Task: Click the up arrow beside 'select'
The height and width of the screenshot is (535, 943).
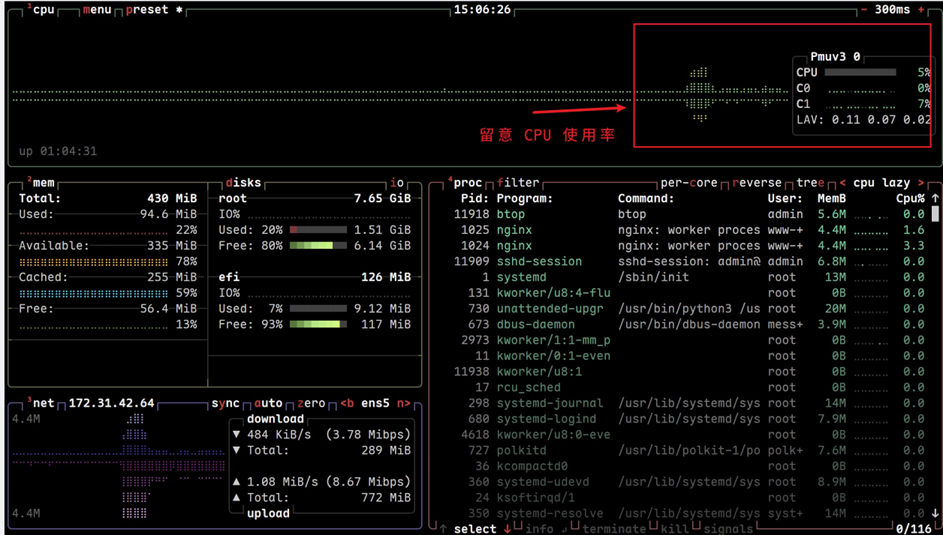Action: (x=443, y=528)
